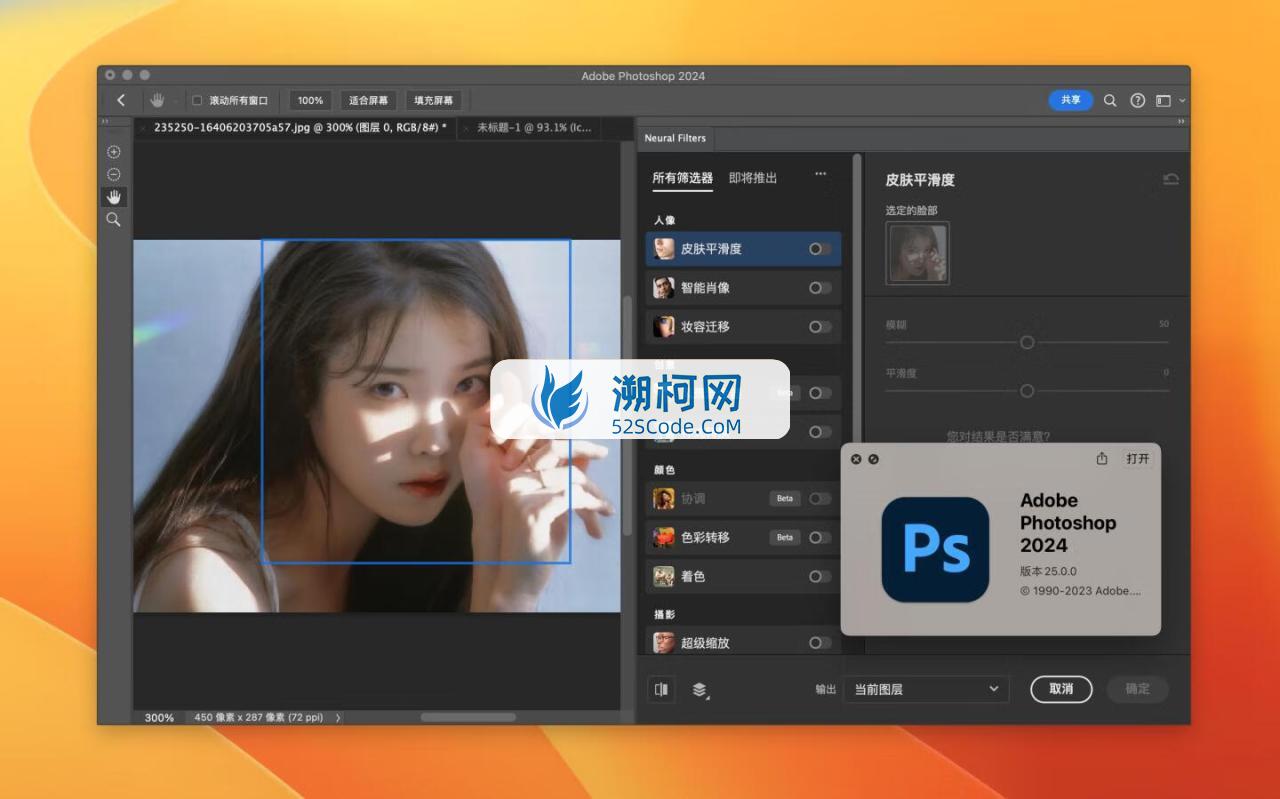Image resolution: width=1280 pixels, height=799 pixels.
Task: Open the hand tool preset dropdown arrow
Action: point(174,101)
